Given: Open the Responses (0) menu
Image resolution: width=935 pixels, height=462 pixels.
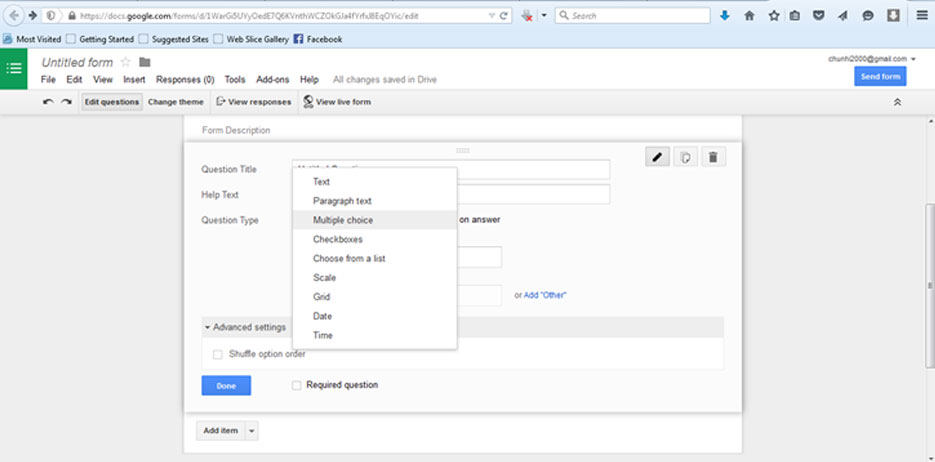Looking at the screenshot, I should [185, 79].
